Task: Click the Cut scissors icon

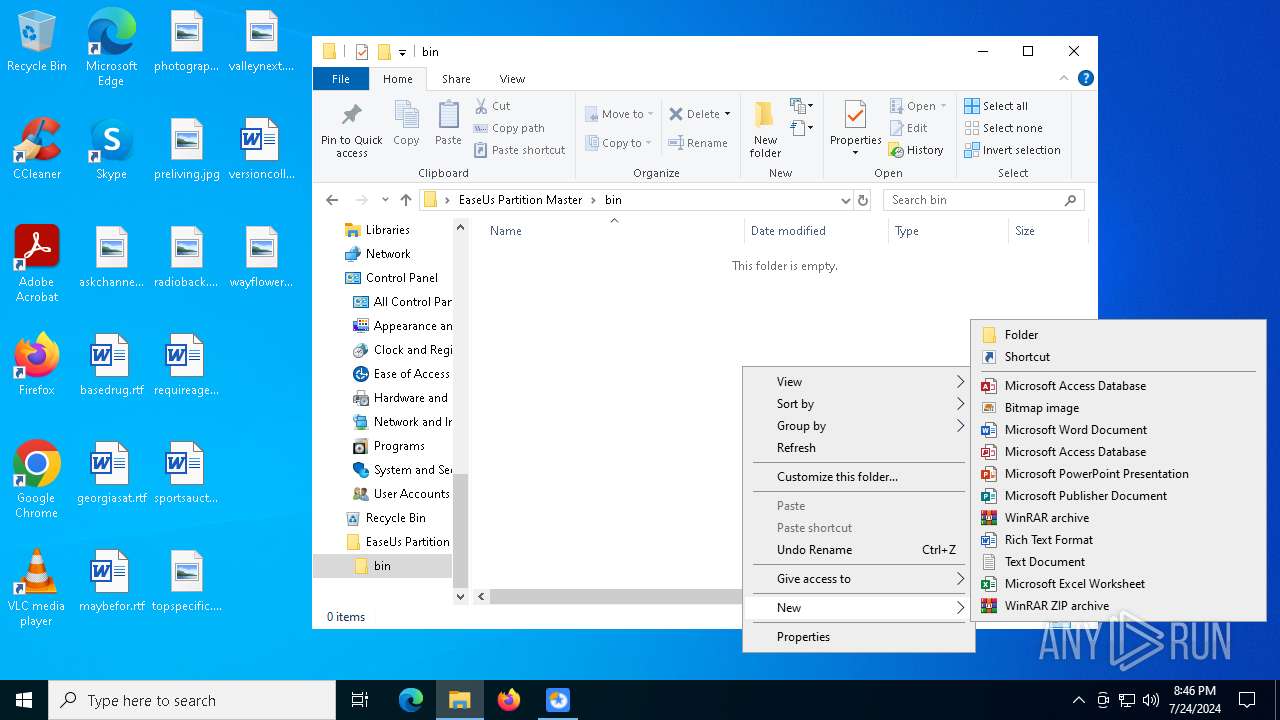Action: [481, 106]
